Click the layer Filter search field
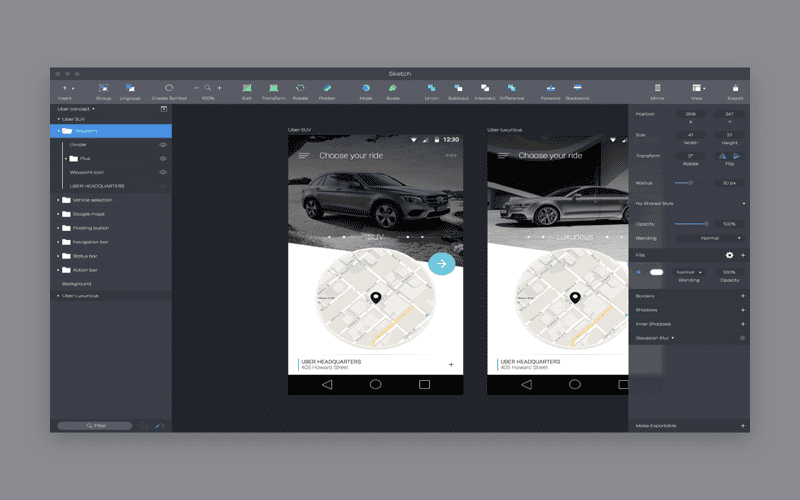Viewport: 800px width, 500px height. point(95,425)
